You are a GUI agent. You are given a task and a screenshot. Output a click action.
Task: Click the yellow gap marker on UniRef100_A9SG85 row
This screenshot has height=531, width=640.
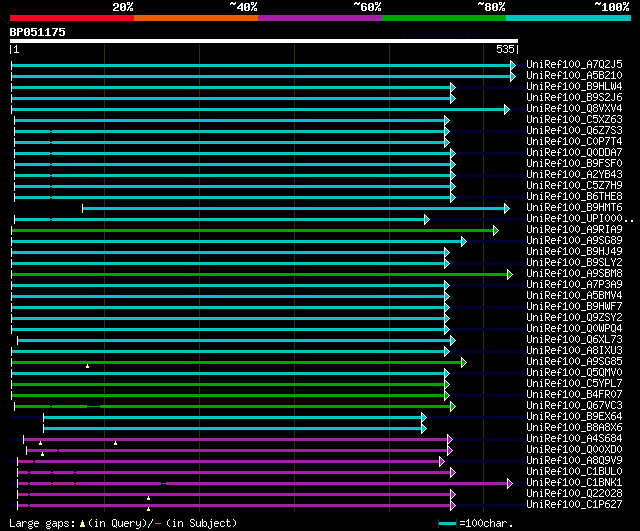point(87,366)
